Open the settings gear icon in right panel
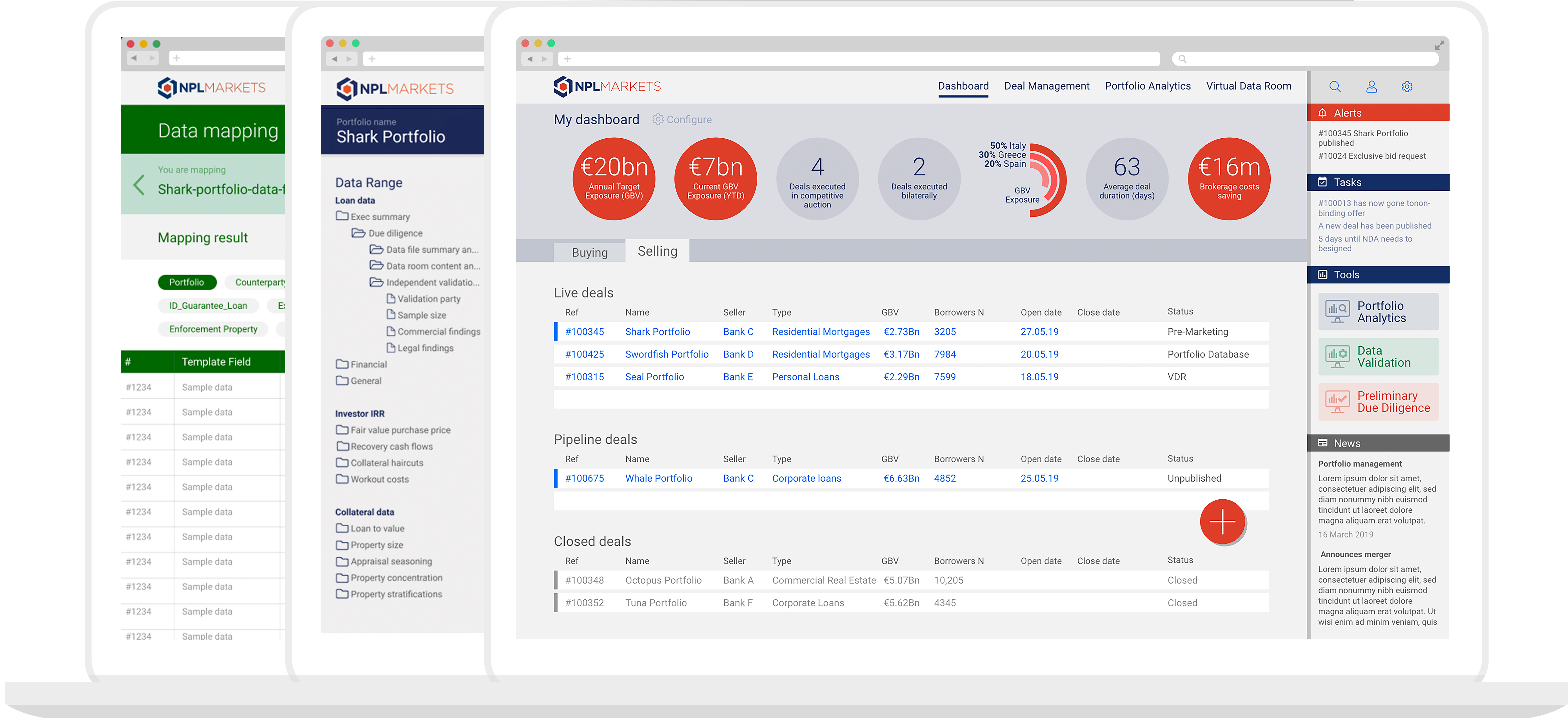Viewport: 1568px width, 718px height. click(1407, 87)
